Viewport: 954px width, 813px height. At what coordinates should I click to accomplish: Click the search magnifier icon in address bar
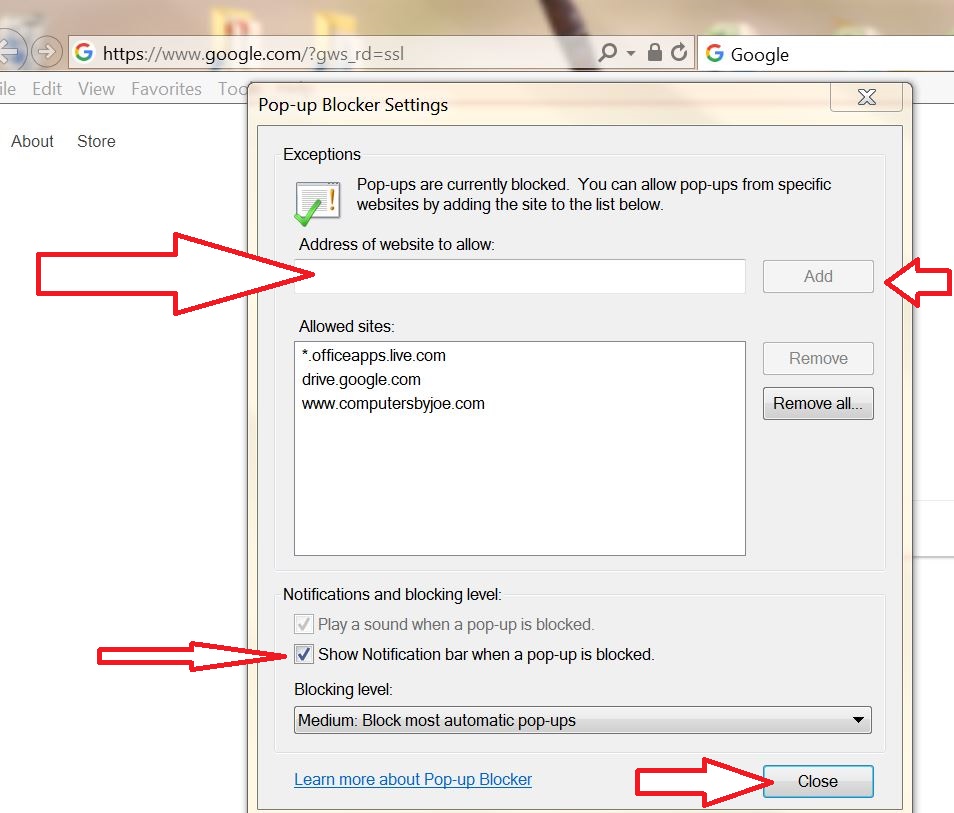pos(607,53)
